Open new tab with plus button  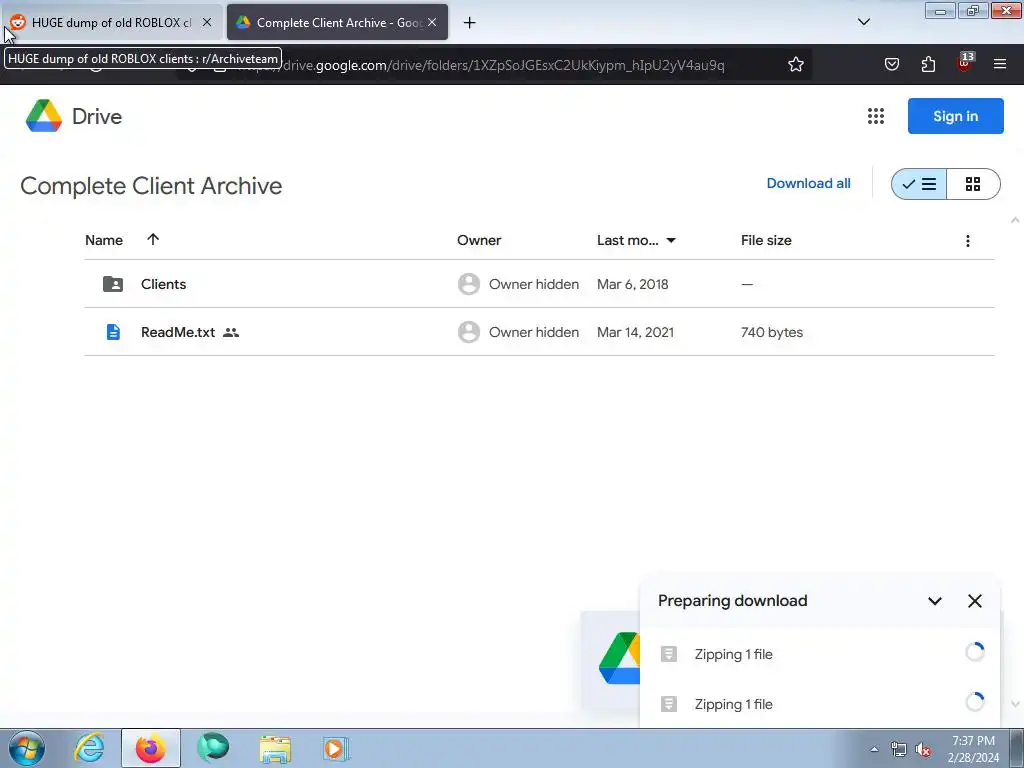pos(470,23)
